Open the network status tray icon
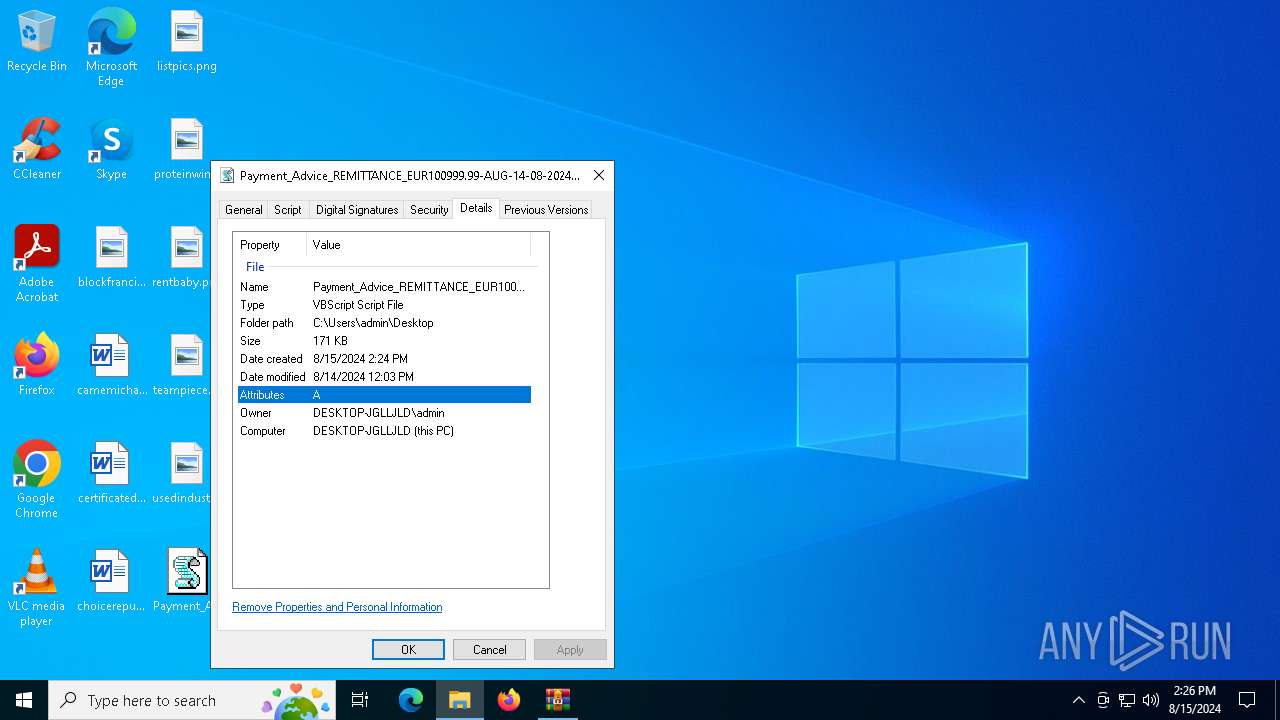This screenshot has height=720, width=1280. pos(1127,700)
